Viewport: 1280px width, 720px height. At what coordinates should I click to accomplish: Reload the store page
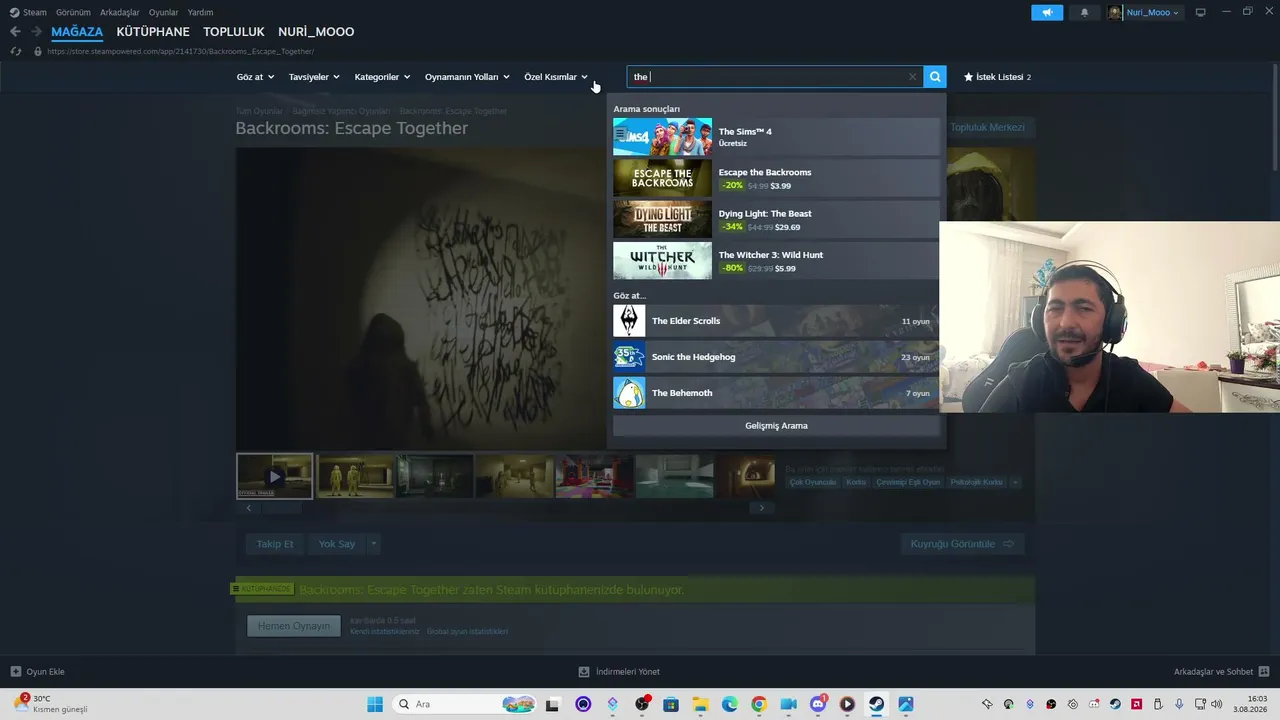pos(15,51)
